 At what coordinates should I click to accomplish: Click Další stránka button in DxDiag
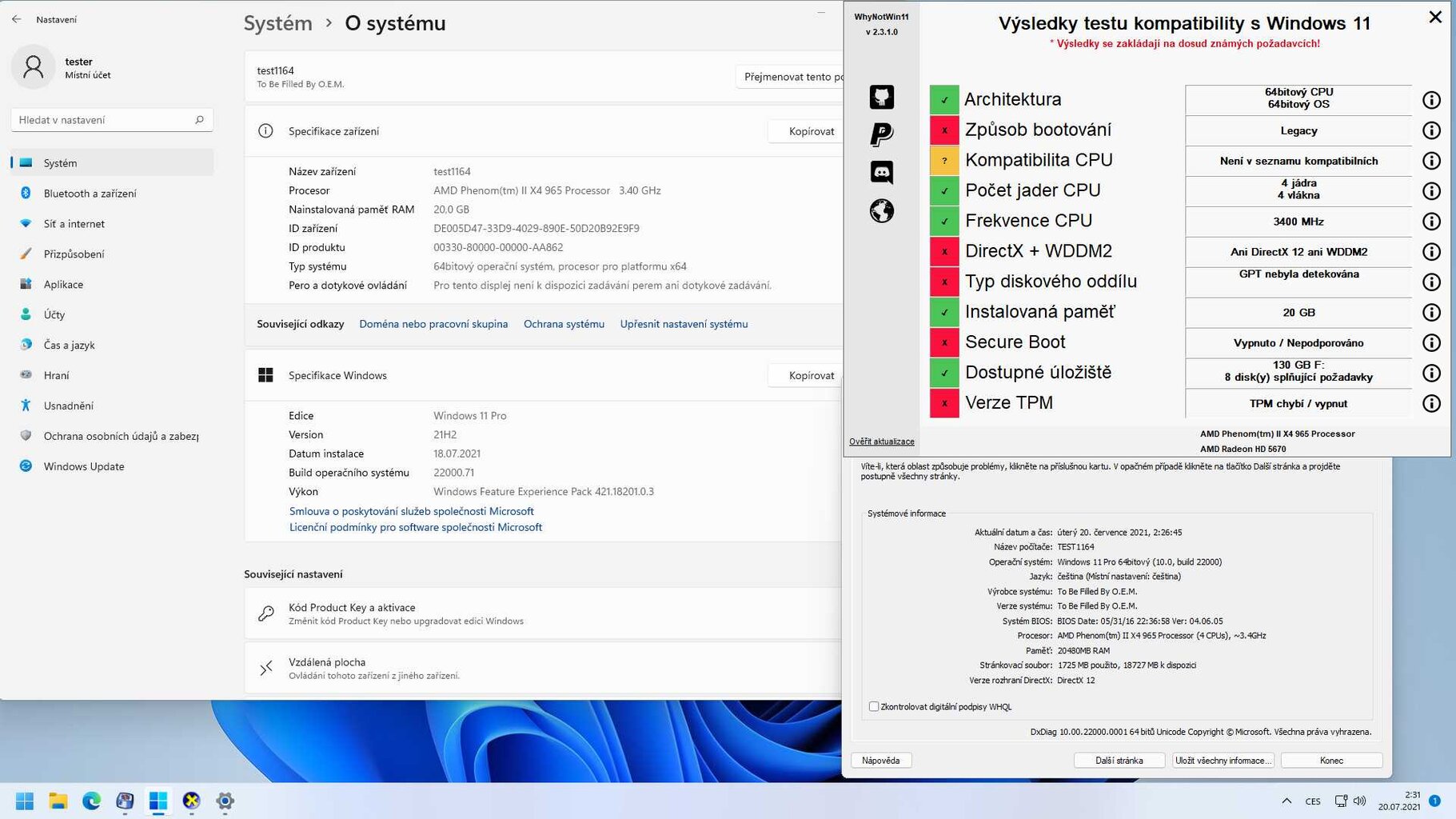(1119, 761)
